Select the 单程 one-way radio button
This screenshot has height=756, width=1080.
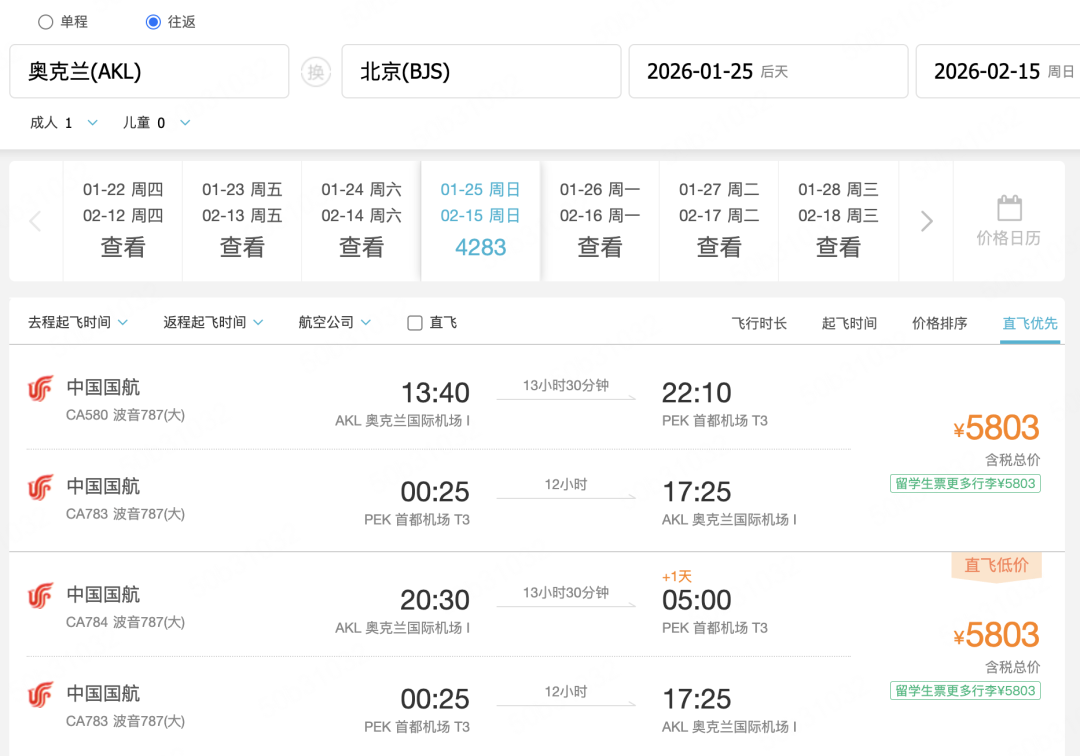point(46,22)
